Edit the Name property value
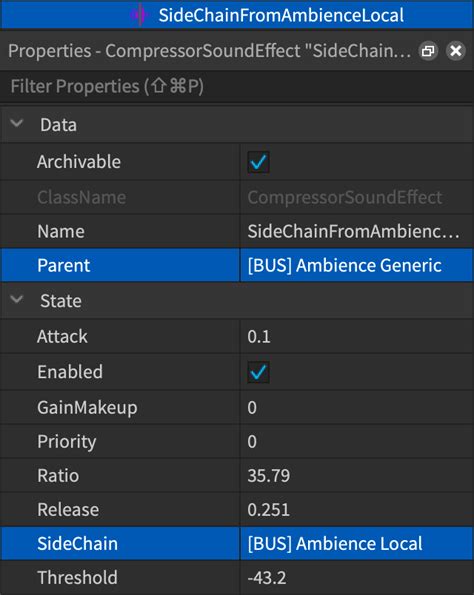 coord(357,231)
